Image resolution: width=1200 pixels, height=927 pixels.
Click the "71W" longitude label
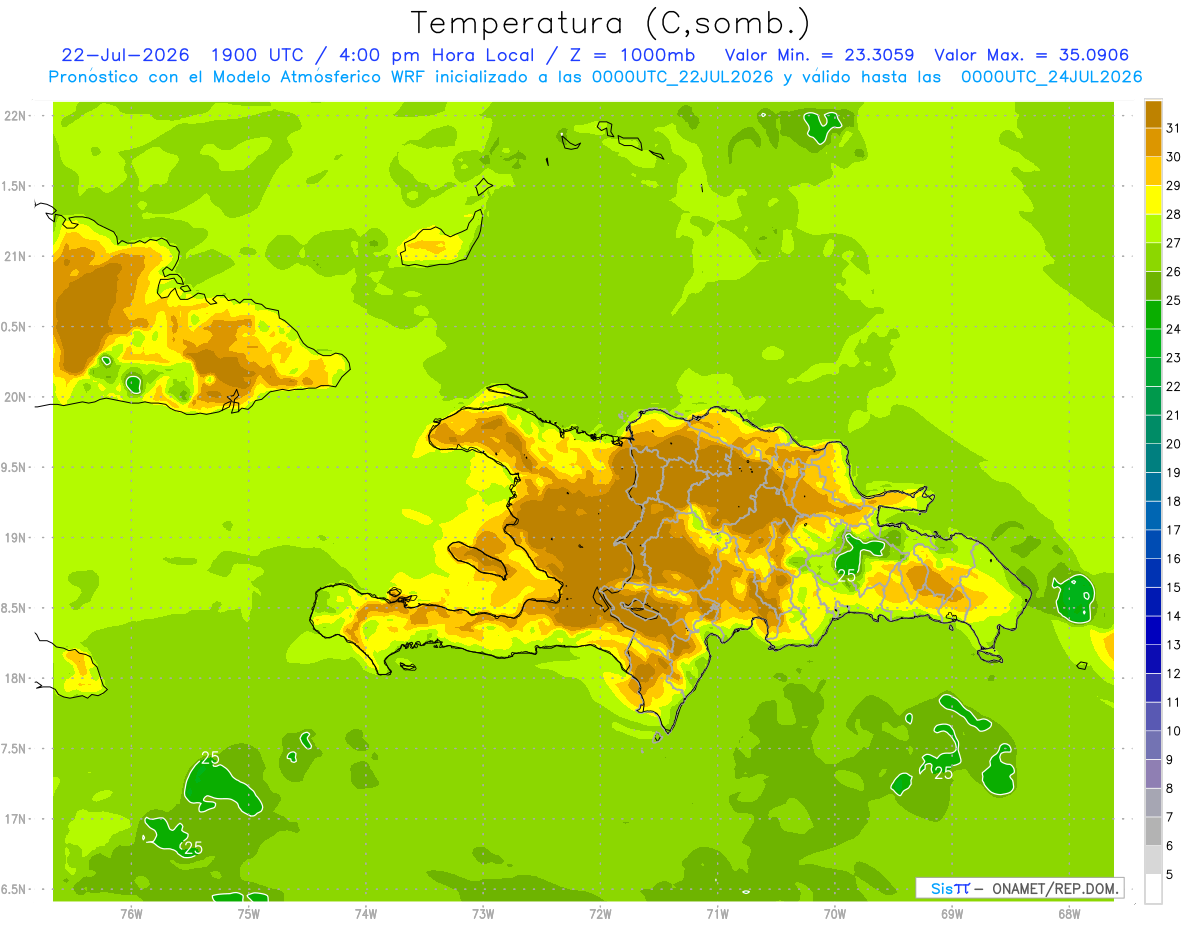tap(717, 913)
